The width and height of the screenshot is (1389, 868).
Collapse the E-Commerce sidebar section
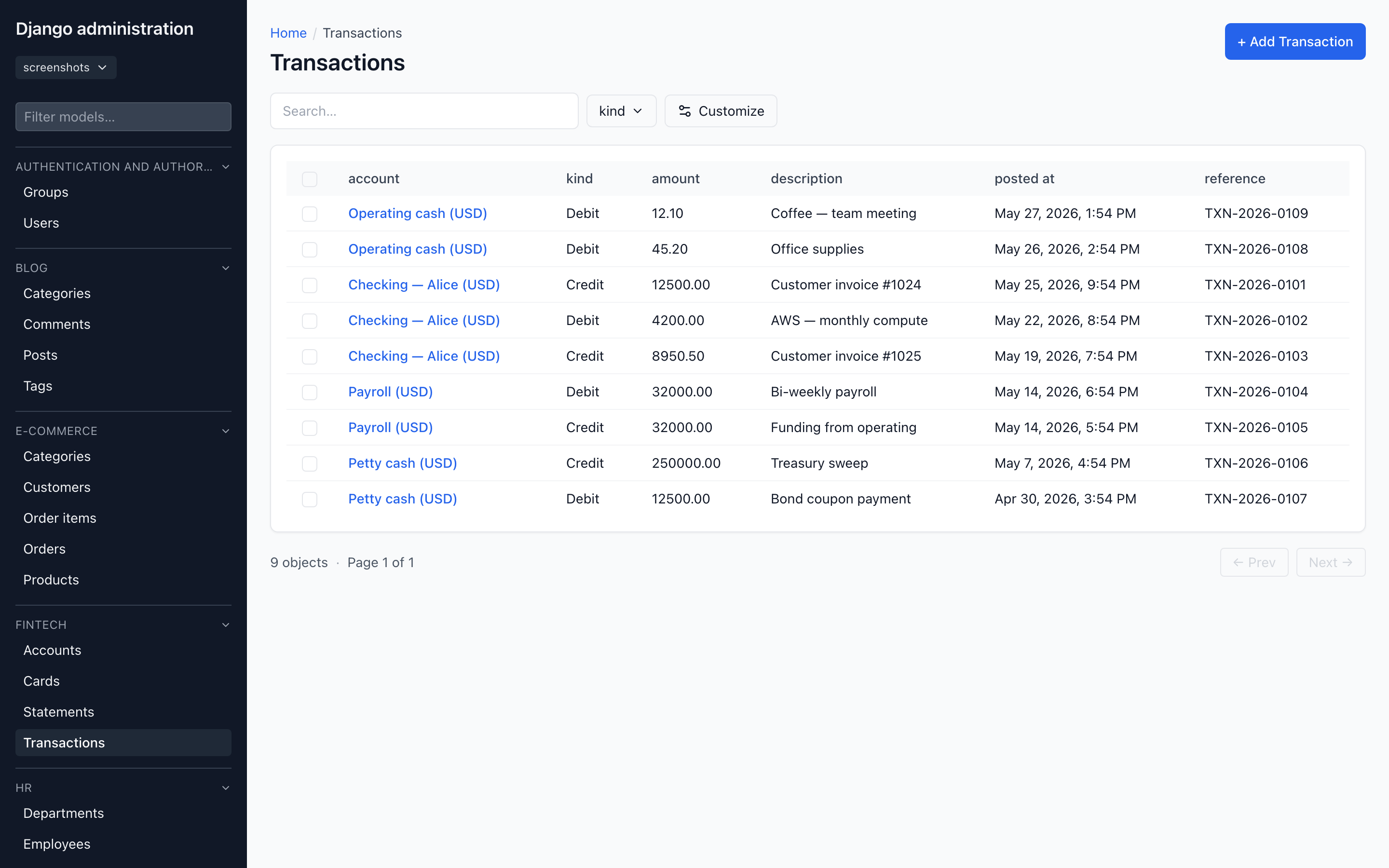[x=226, y=431]
